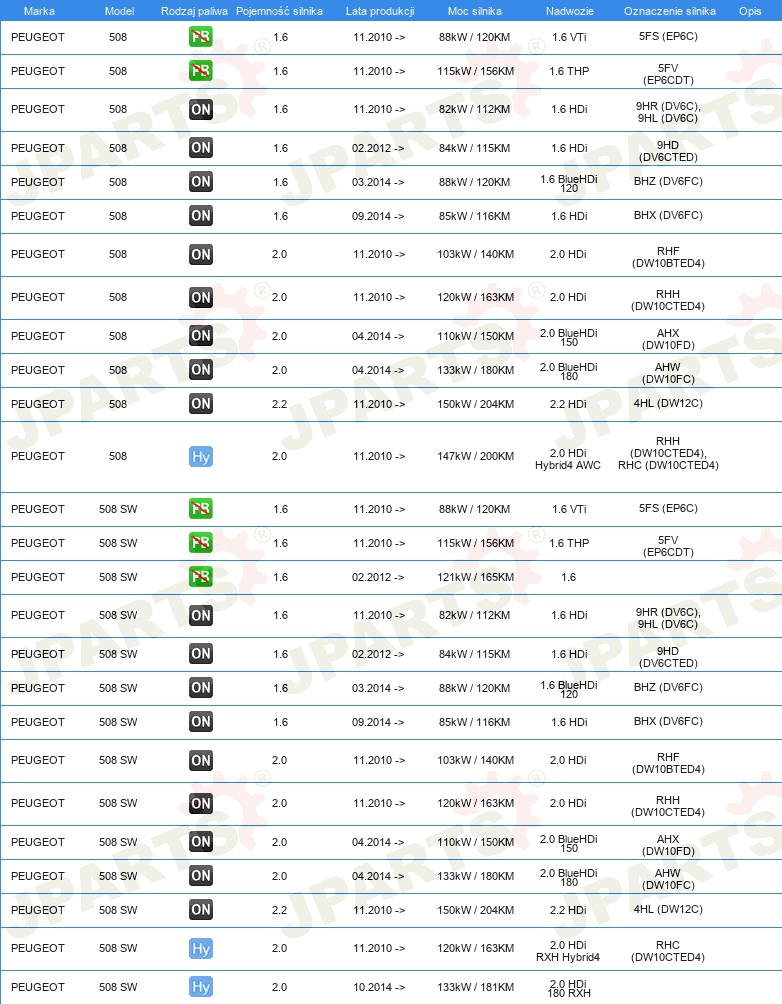Click 2.2 capacity cell in plain 508 row

pyautogui.click(x=279, y=404)
